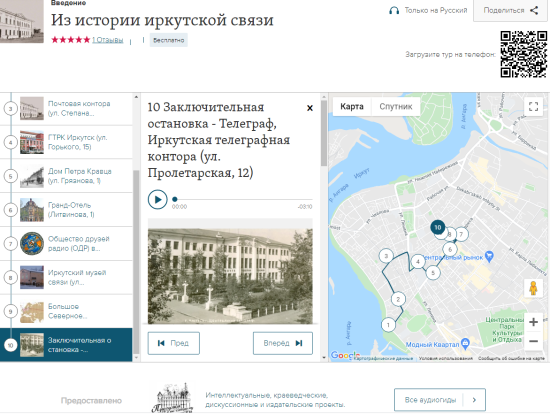Toggle fullscreen map view
550x414 pixels.
click(533, 106)
